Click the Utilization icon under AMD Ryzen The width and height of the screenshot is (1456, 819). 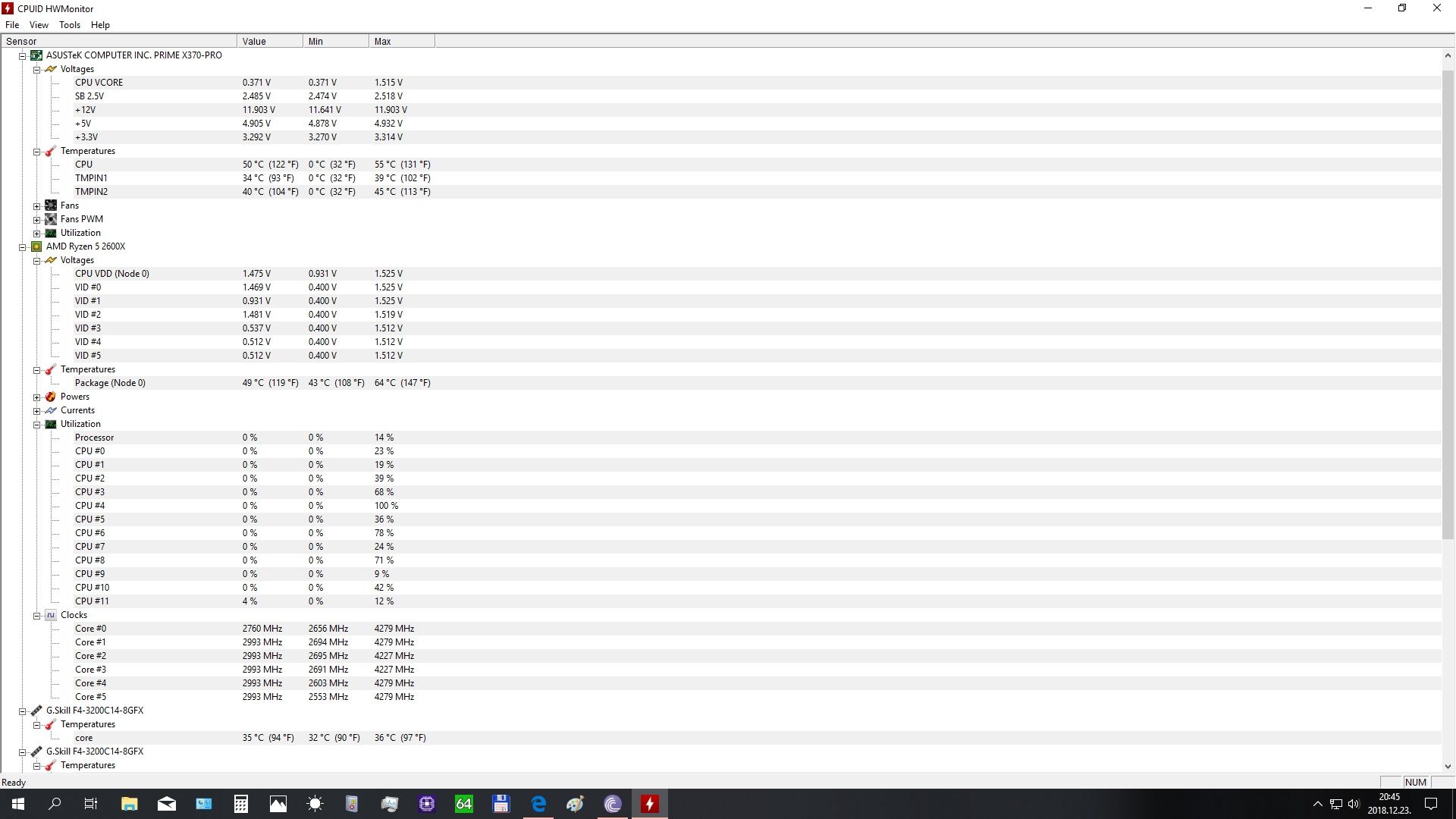click(51, 424)
